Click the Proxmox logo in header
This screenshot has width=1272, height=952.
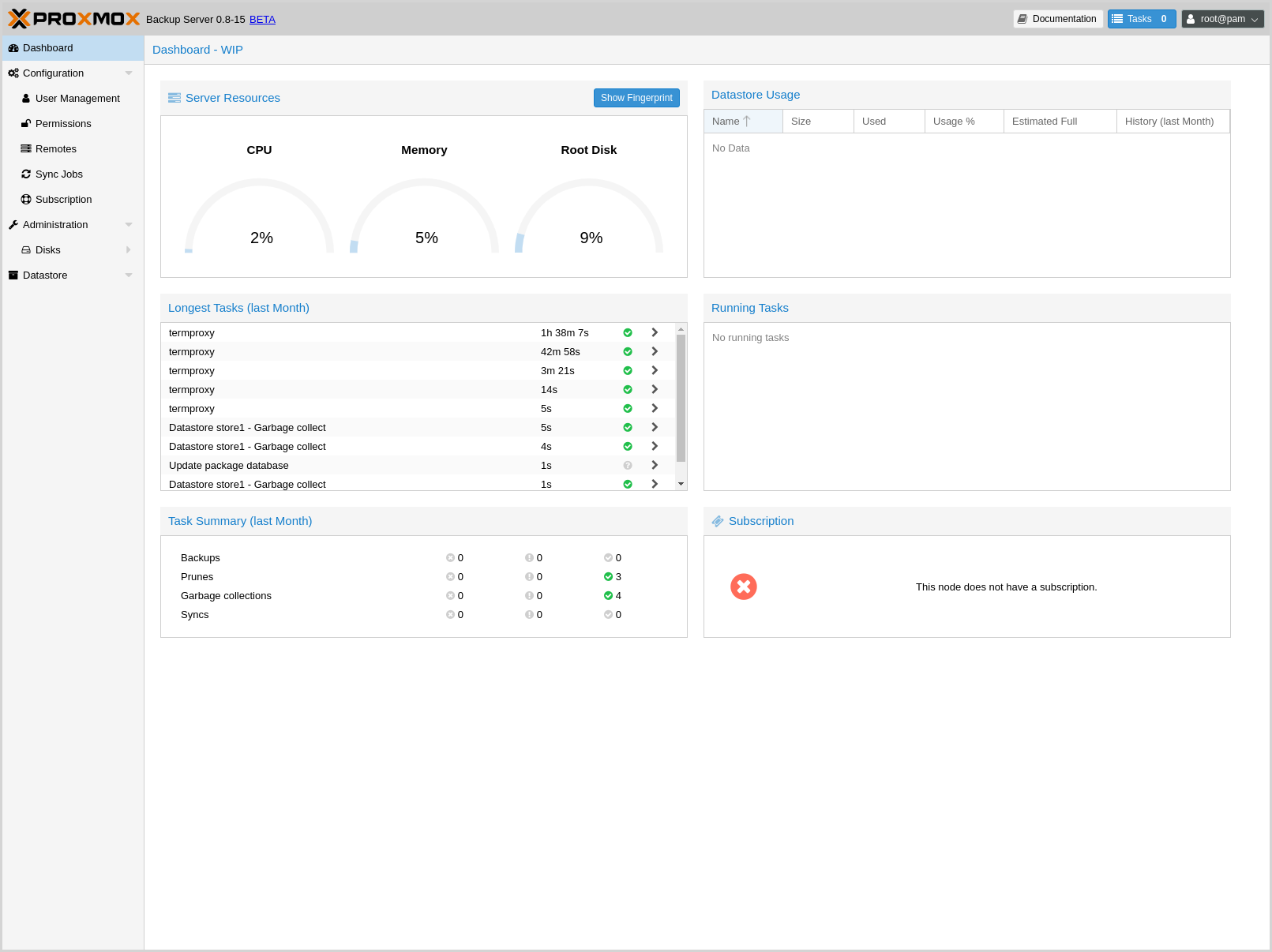click(x=74, y=19)
